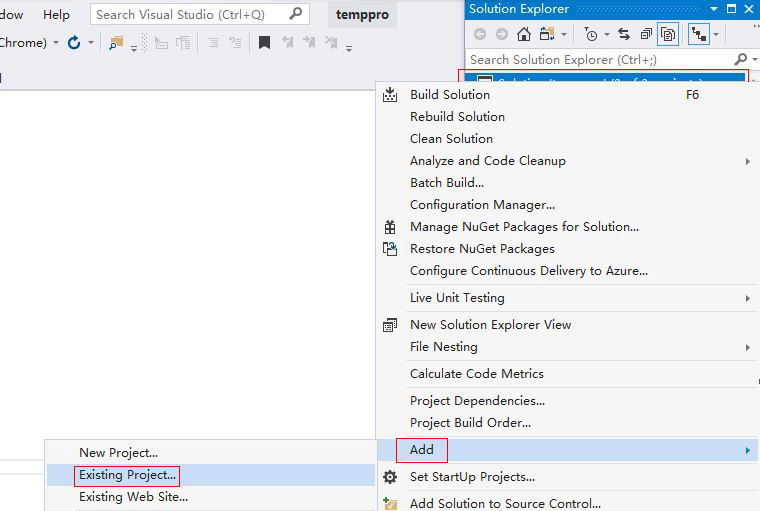
Task: Click Clear Bookmarks icon
Action: 332,43
